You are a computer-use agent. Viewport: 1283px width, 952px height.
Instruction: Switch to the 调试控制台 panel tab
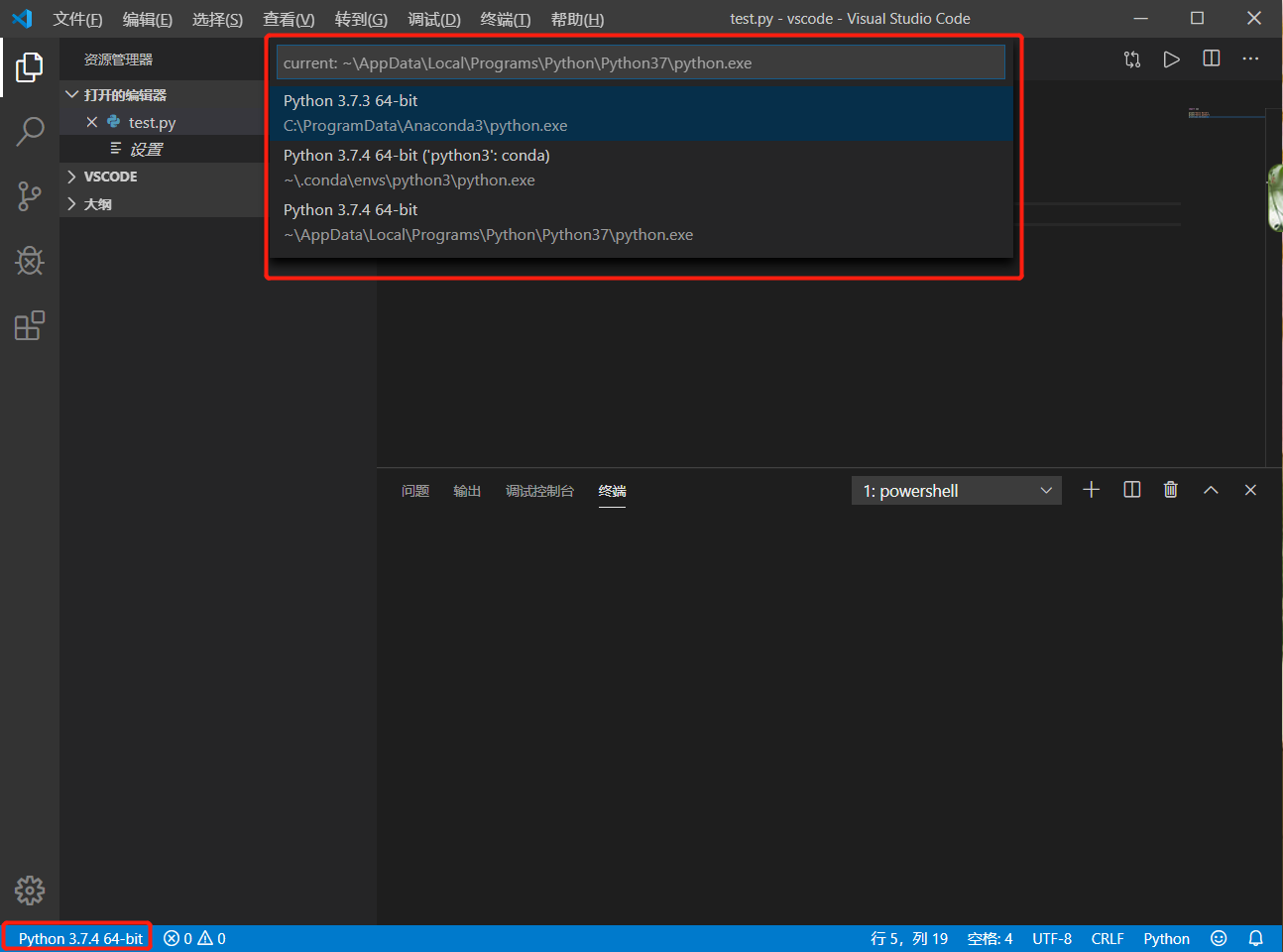(539, 491)
